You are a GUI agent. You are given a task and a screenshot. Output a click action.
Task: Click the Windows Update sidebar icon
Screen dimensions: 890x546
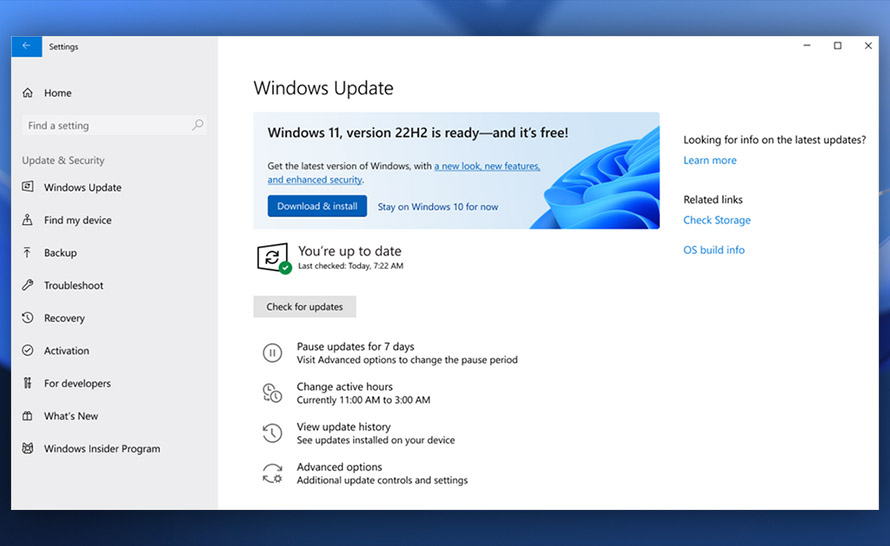pyautogui.click(x=27, y=187)
